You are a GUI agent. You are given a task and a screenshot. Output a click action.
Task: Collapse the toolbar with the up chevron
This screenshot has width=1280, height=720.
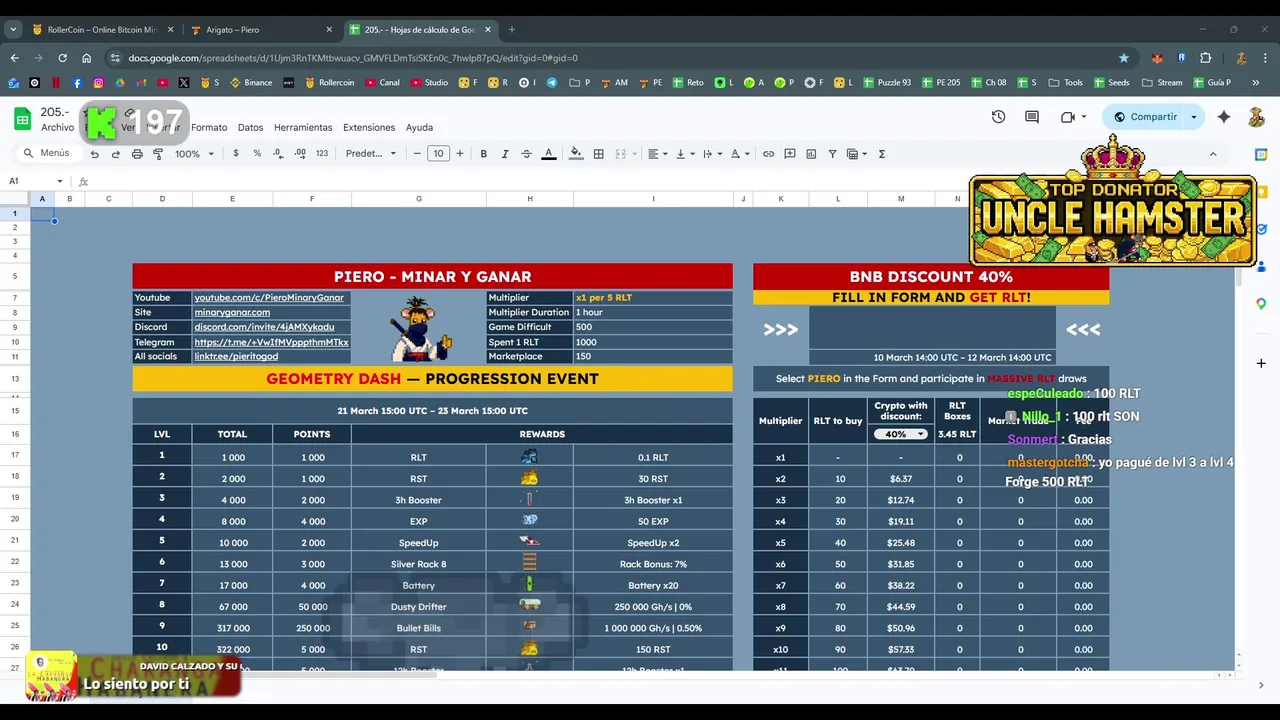pos(1213,154)
